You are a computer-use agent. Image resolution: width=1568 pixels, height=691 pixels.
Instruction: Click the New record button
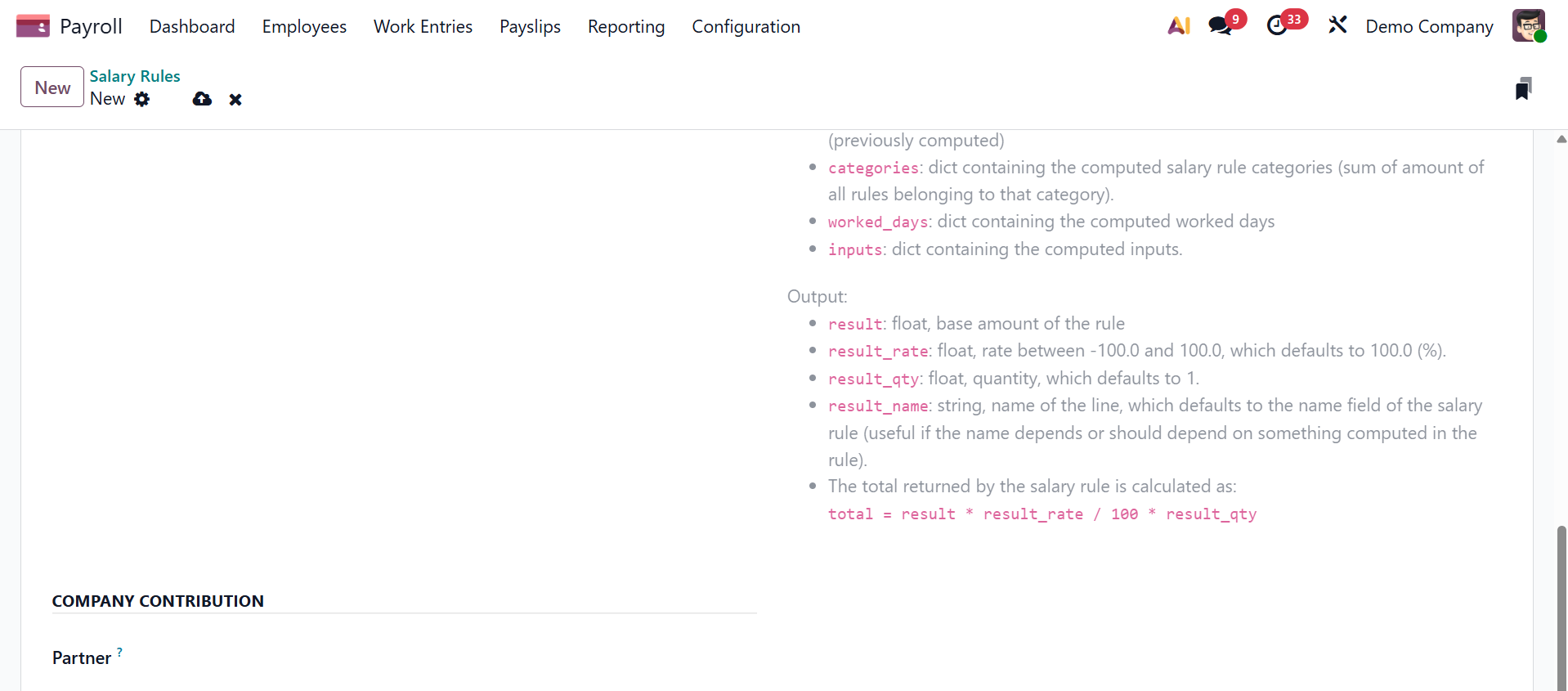[52, 87]
